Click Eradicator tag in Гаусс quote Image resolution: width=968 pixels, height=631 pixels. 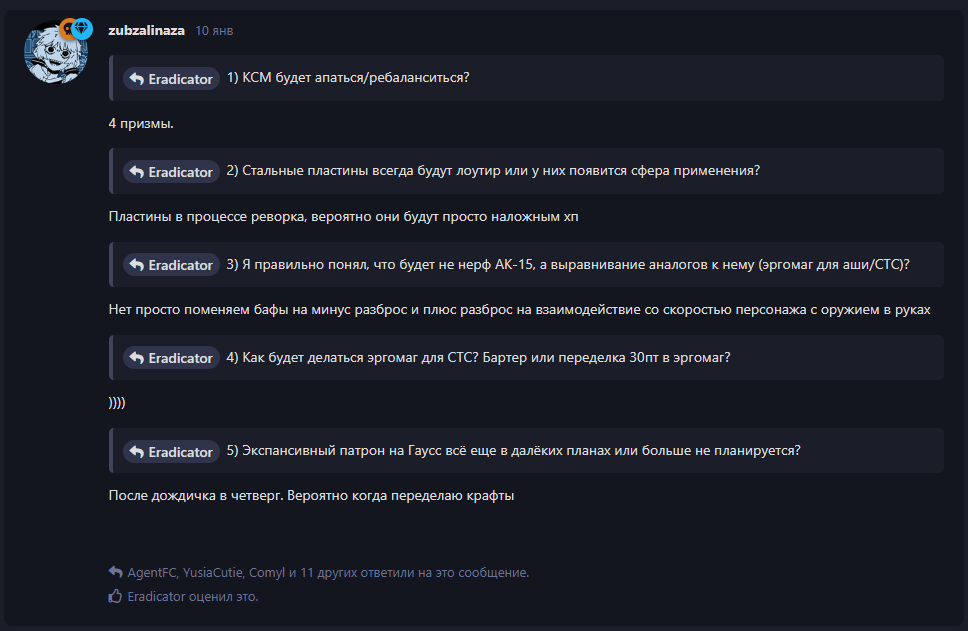[171, 452]
